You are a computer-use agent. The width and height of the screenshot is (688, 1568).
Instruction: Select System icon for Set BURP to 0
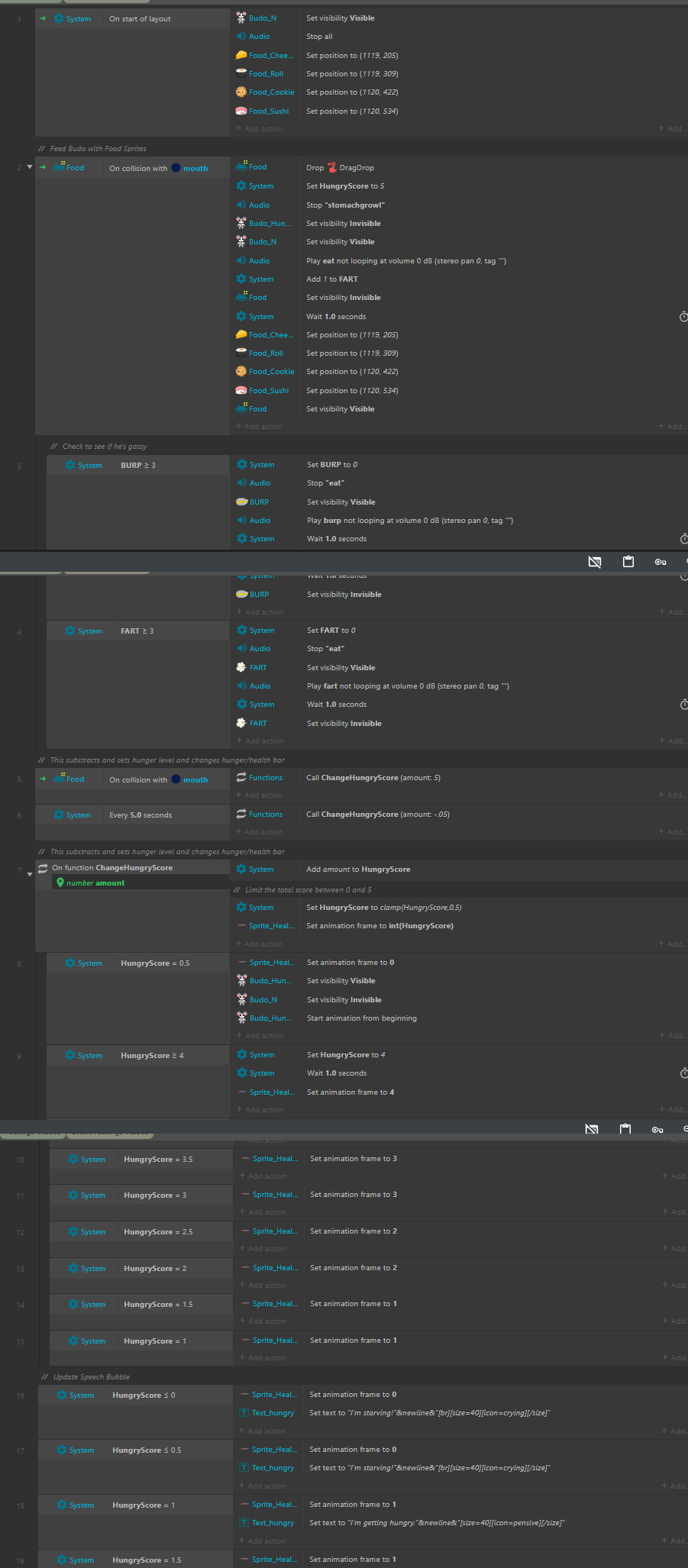[242, 464]
